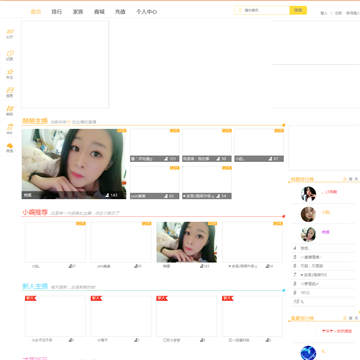The width and height of the screenshot is (360, 360).
Task: Open the 充值 recharge tab
Action: tap(120, 12)
